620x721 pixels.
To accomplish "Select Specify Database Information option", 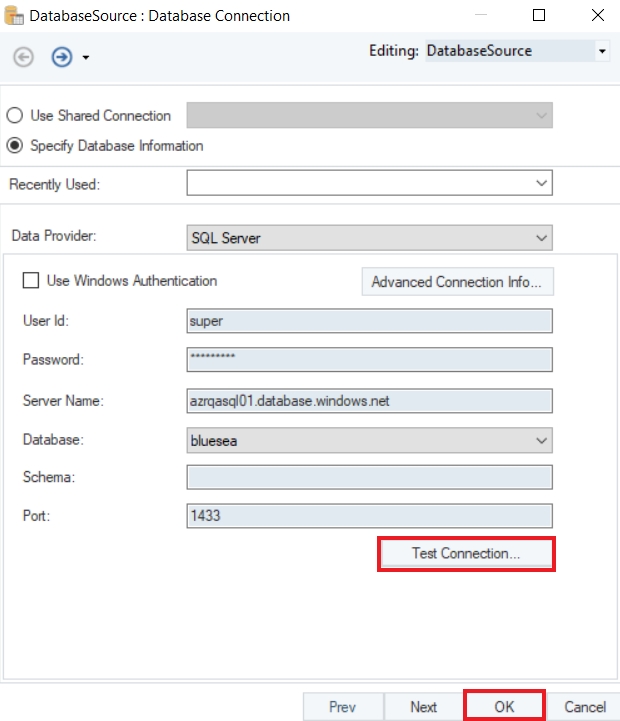I will point(15,146).
